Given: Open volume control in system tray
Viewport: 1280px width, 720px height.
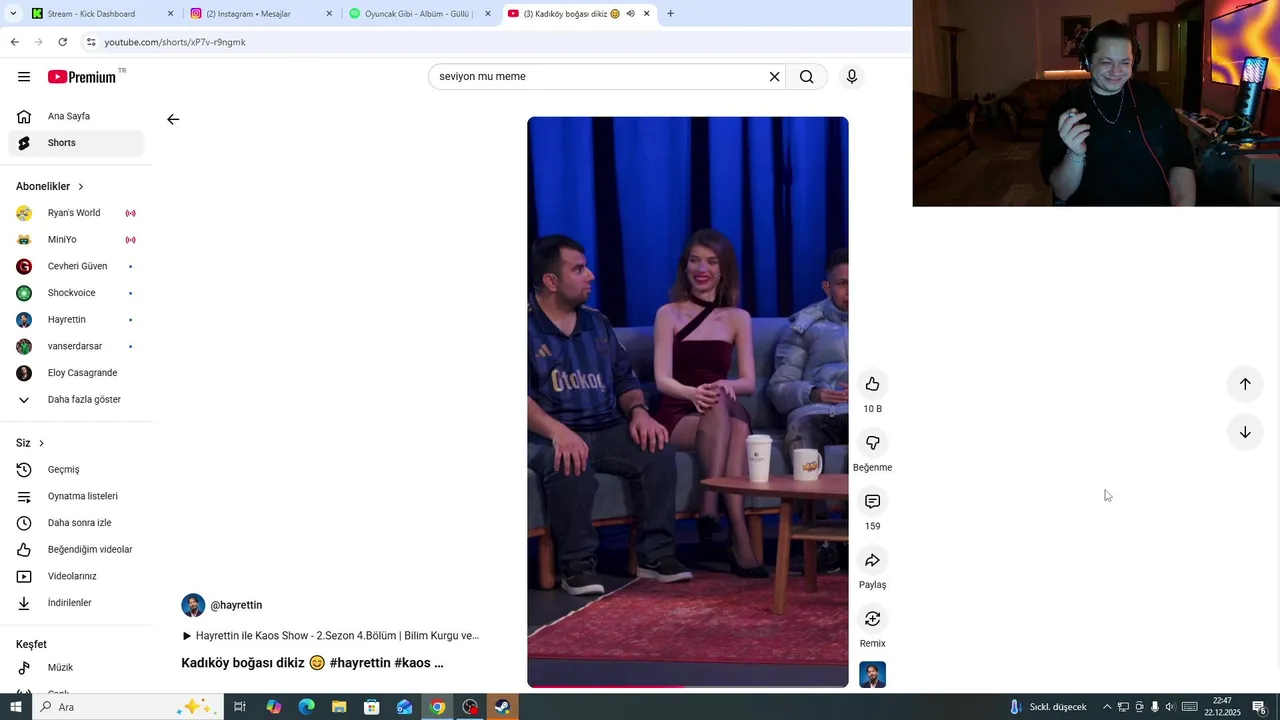Looking at the screenshot, I should coord(1170,707).
